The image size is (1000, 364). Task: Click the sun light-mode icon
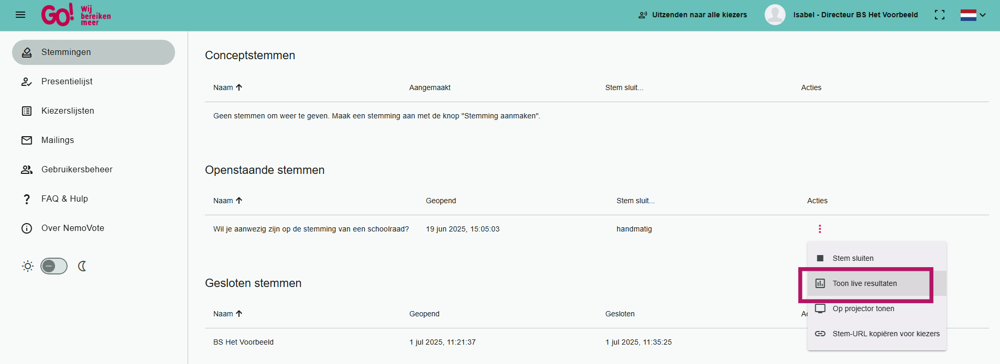(27, 266)
